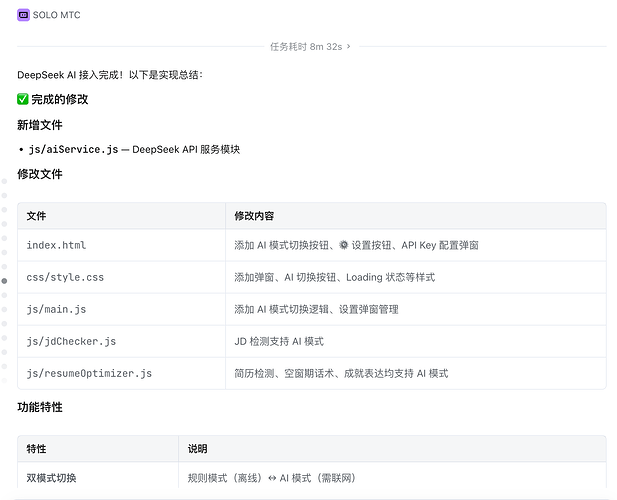Click the 说明 column header
Screen dimensions: 617x500
392,449
